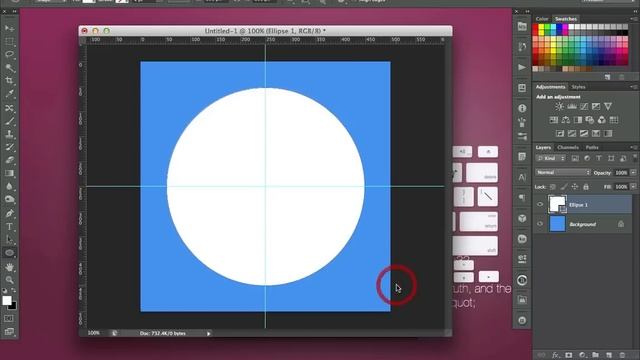
Task: Click the foreground color swatch
Action: [7, 300]
